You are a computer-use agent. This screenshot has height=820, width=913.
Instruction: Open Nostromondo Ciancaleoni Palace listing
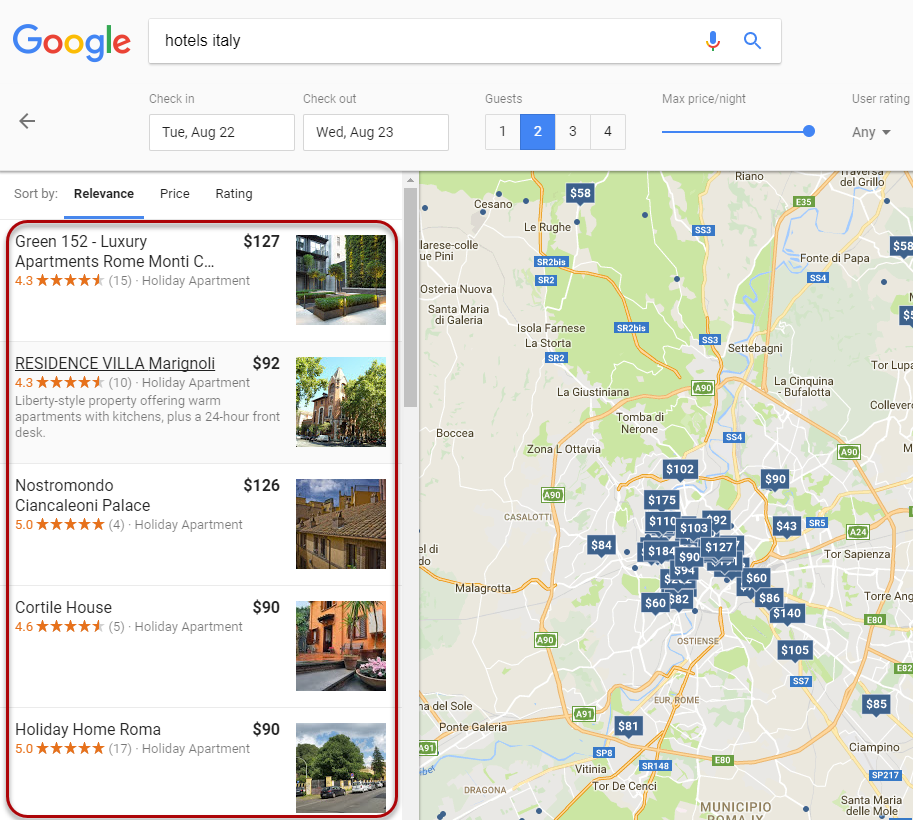83,495
